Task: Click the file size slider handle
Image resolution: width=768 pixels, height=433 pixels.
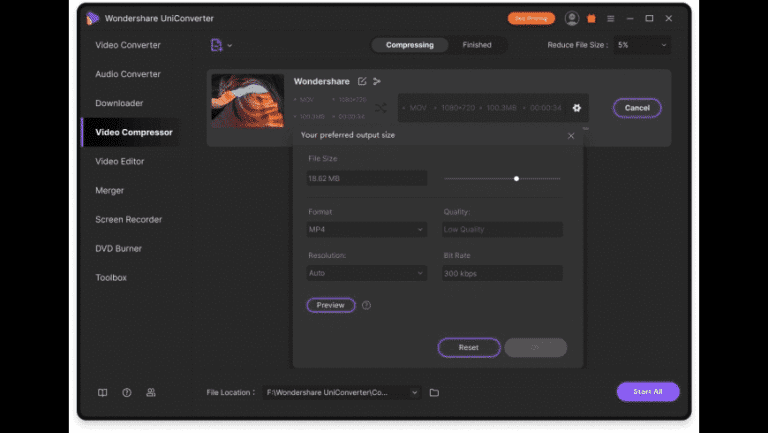Action: 516,178
